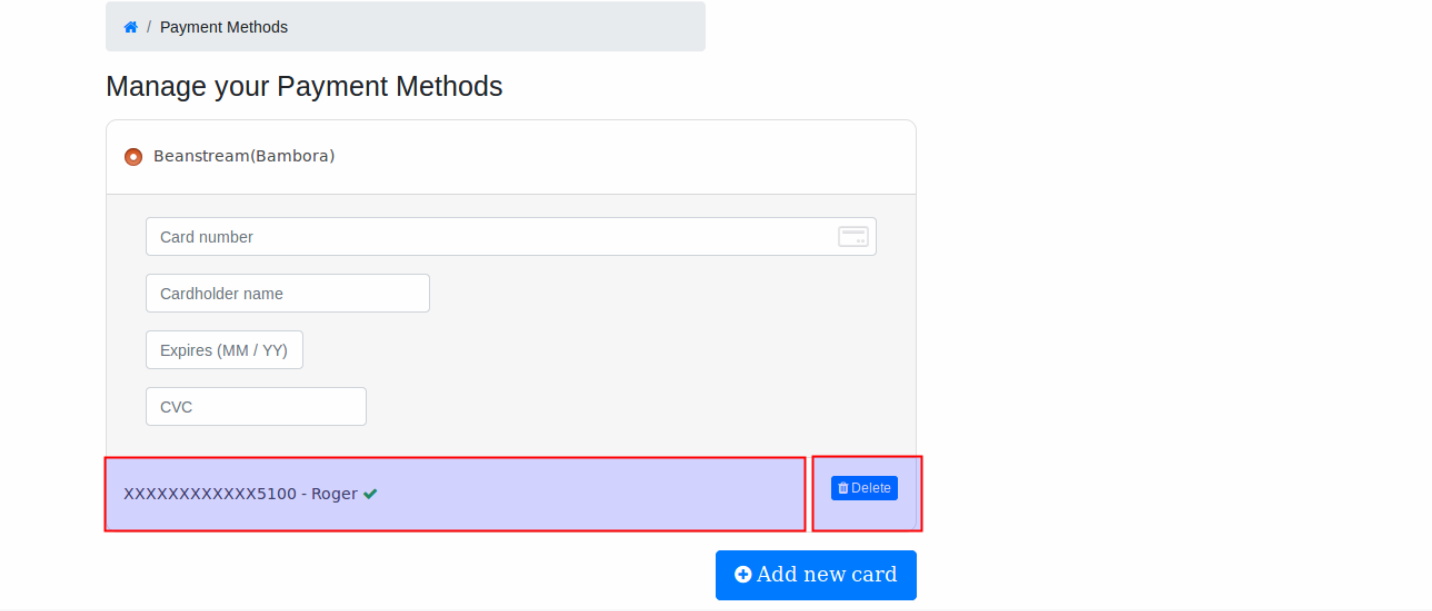Focus the Expires (MM / YY) field
The image size is (1432, 611).
pyautogui.click(x=224, y=351)
